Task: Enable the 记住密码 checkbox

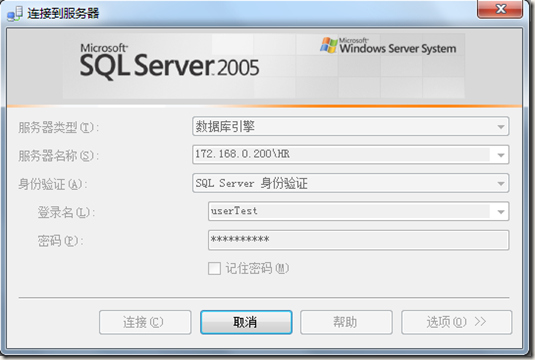Action: [214, 268]
